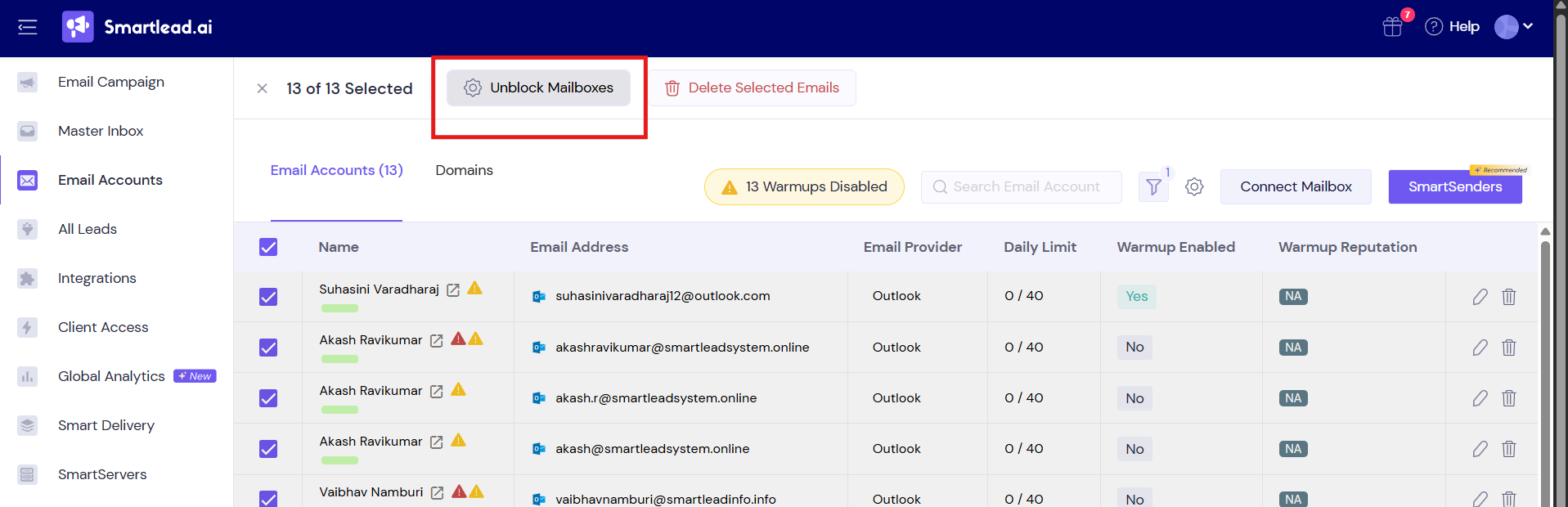
Task: Click the Connect Mailbox button
Action: [1296, 186]
